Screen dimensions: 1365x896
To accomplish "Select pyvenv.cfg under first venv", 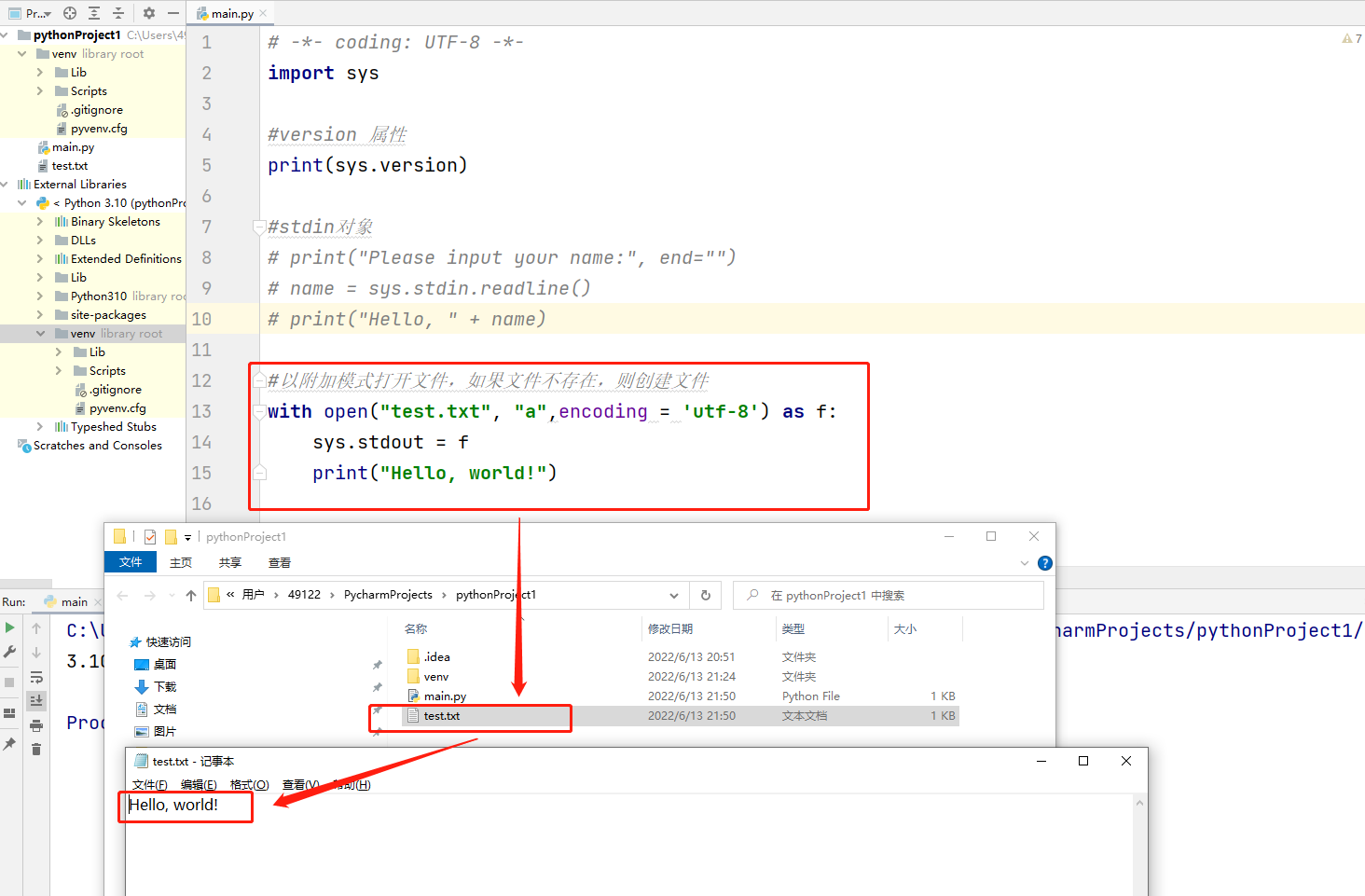I will [x=99, y=129].
